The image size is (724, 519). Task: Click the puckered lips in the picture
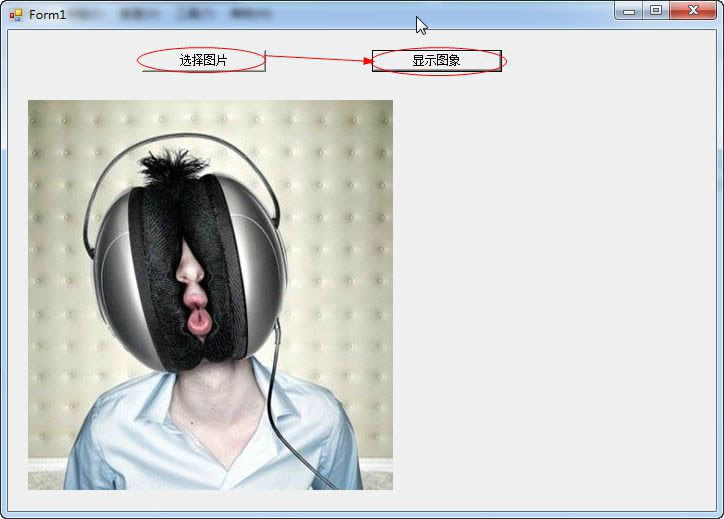point(199,320)
